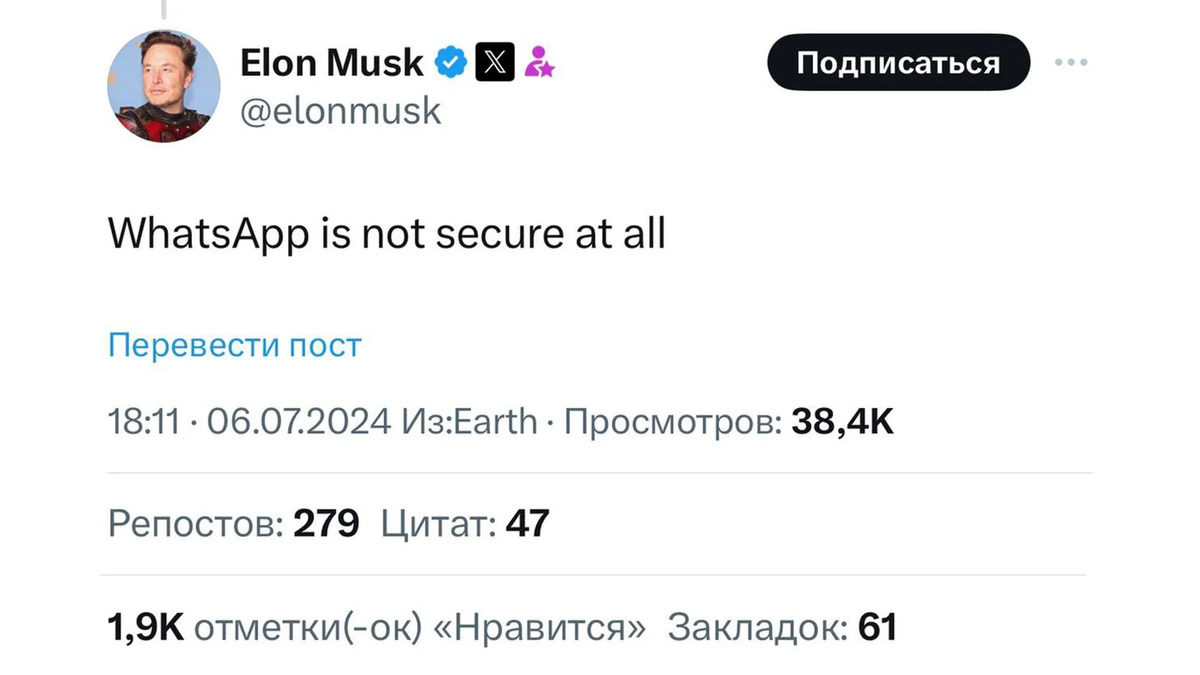Click Перевести пост to translate post
The image size is (1200, 675).
click(x=234, y=346)
